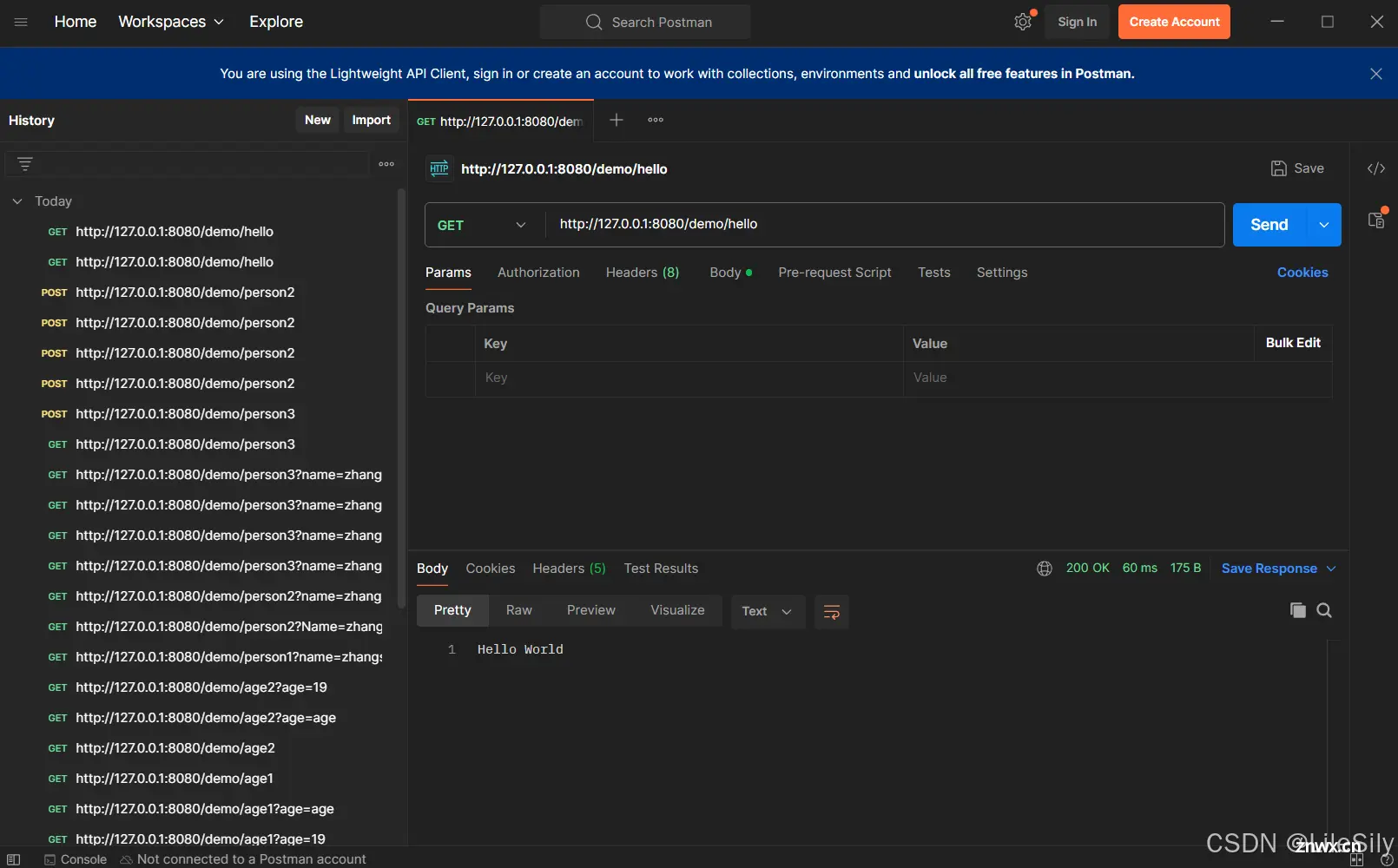Switch response view to Raw
Image resolution: width=1398 pixels, height=868 pixels.
519,610
